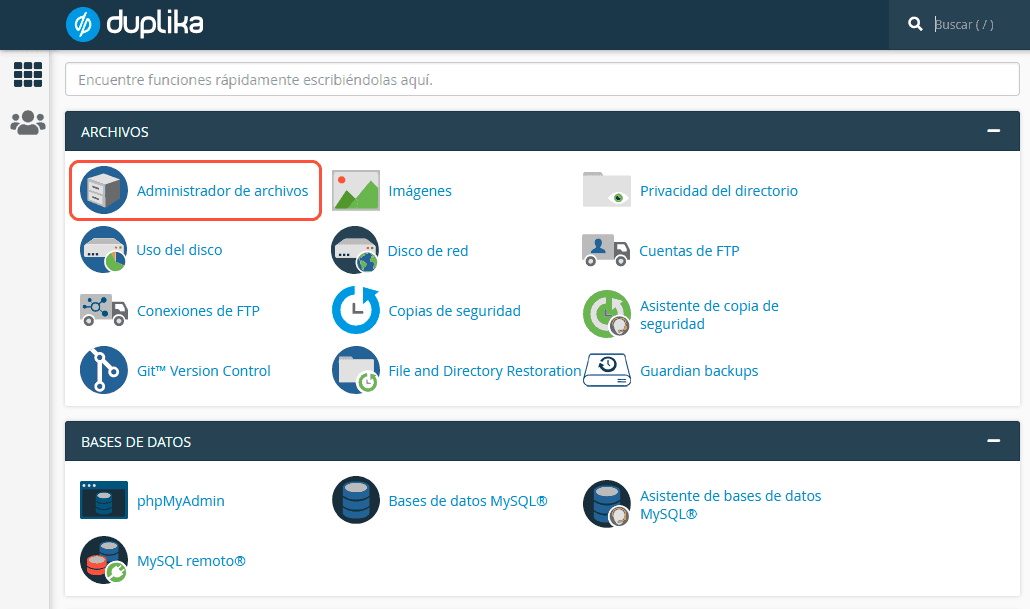Select the Cuentas de FTP icon
The image size is (1030, 609).
[x=606, y=250]
